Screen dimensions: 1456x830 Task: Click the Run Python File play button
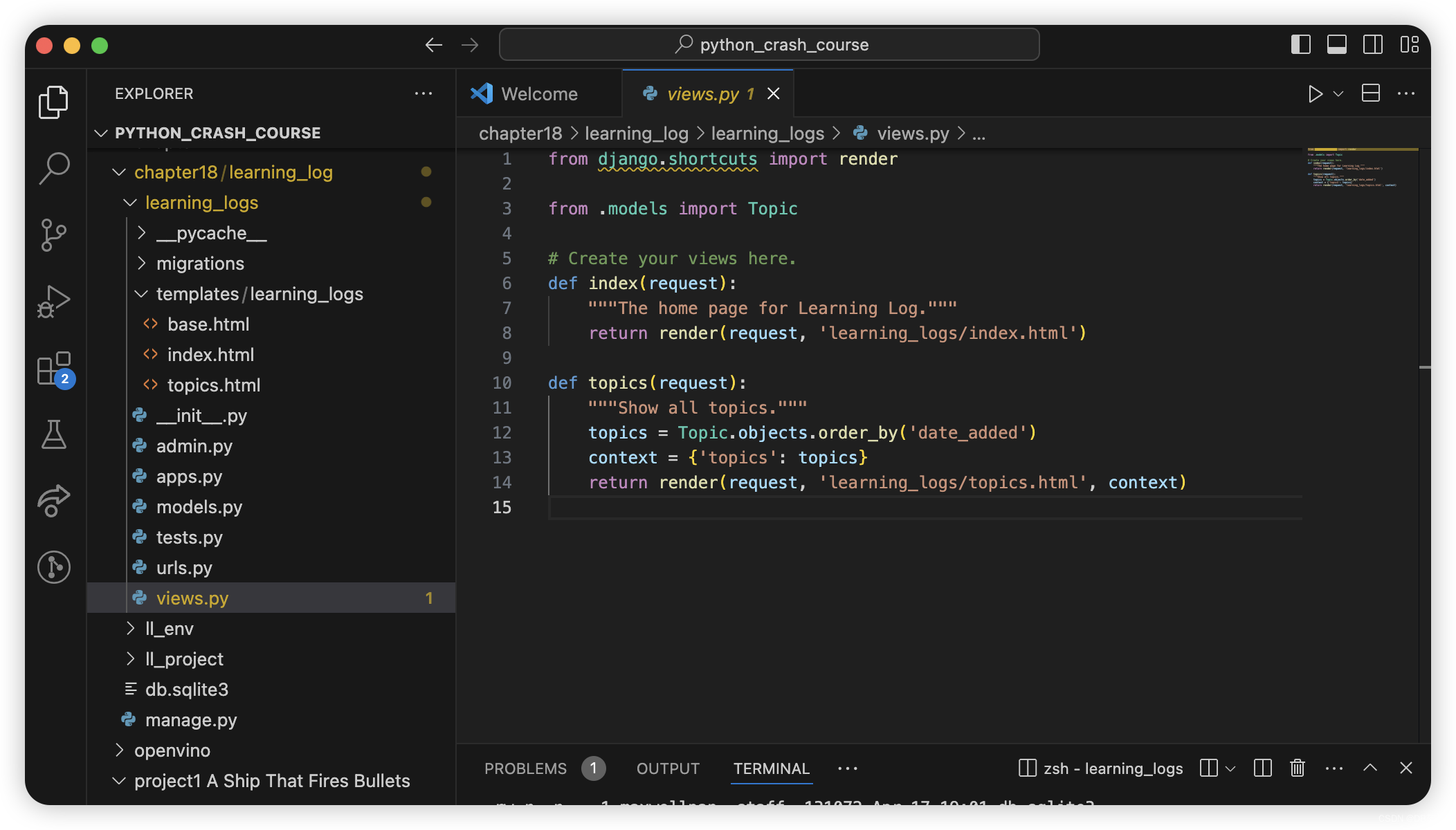(1315, 93)
